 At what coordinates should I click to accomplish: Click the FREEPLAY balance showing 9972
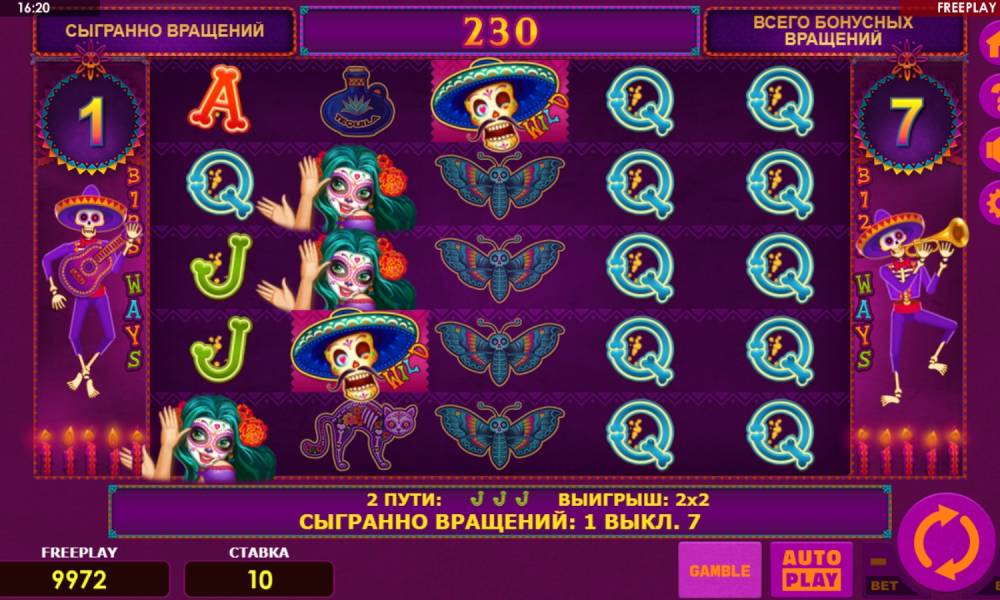84,580
